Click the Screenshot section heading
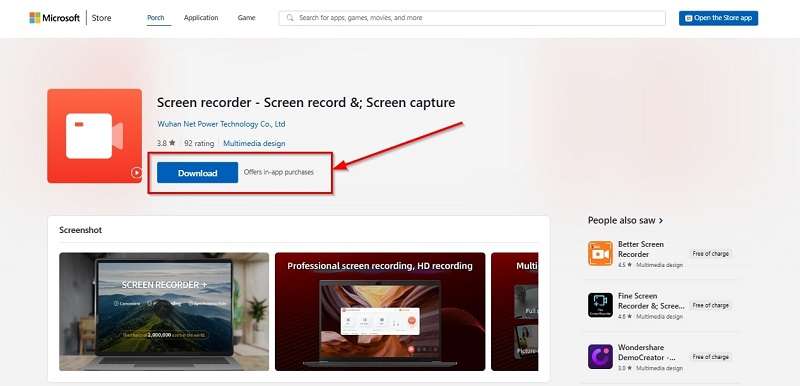 (x=81, y=230)
